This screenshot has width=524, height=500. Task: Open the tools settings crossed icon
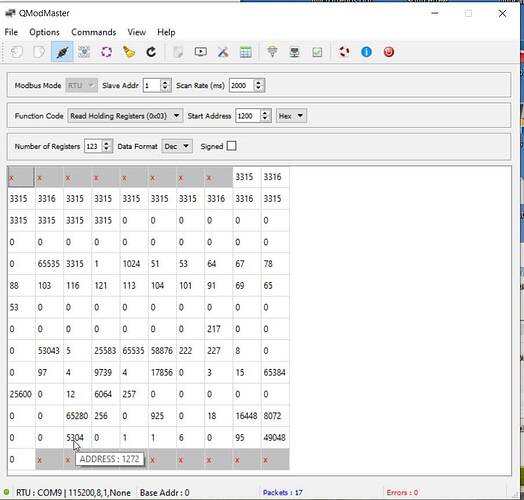click(x=223, y=52)
